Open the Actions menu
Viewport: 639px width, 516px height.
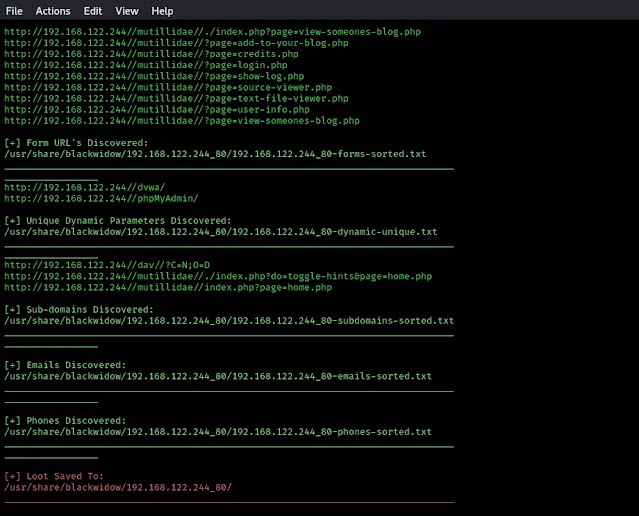pyautogui.click(x=53, y=11)
